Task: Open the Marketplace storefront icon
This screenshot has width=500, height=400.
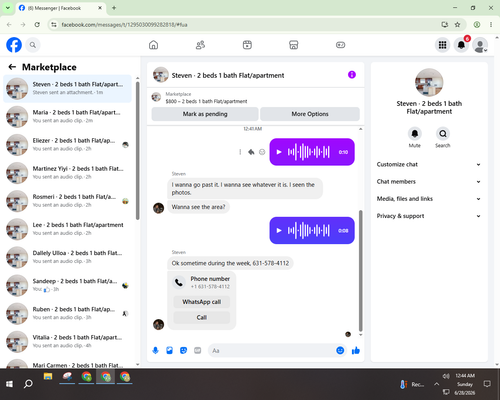Action: 294,45
